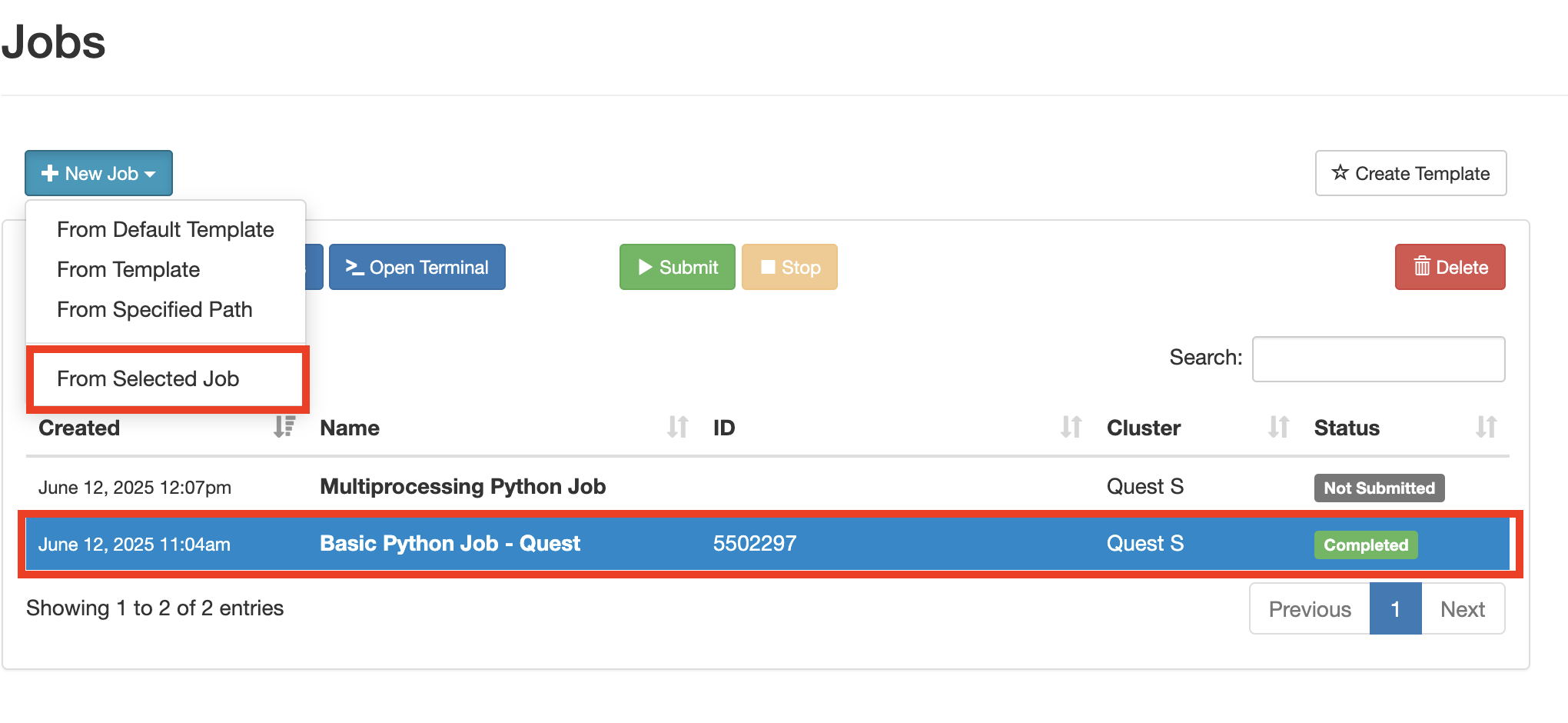Click the plus icon on the New Job button

(x=51, y=173)
